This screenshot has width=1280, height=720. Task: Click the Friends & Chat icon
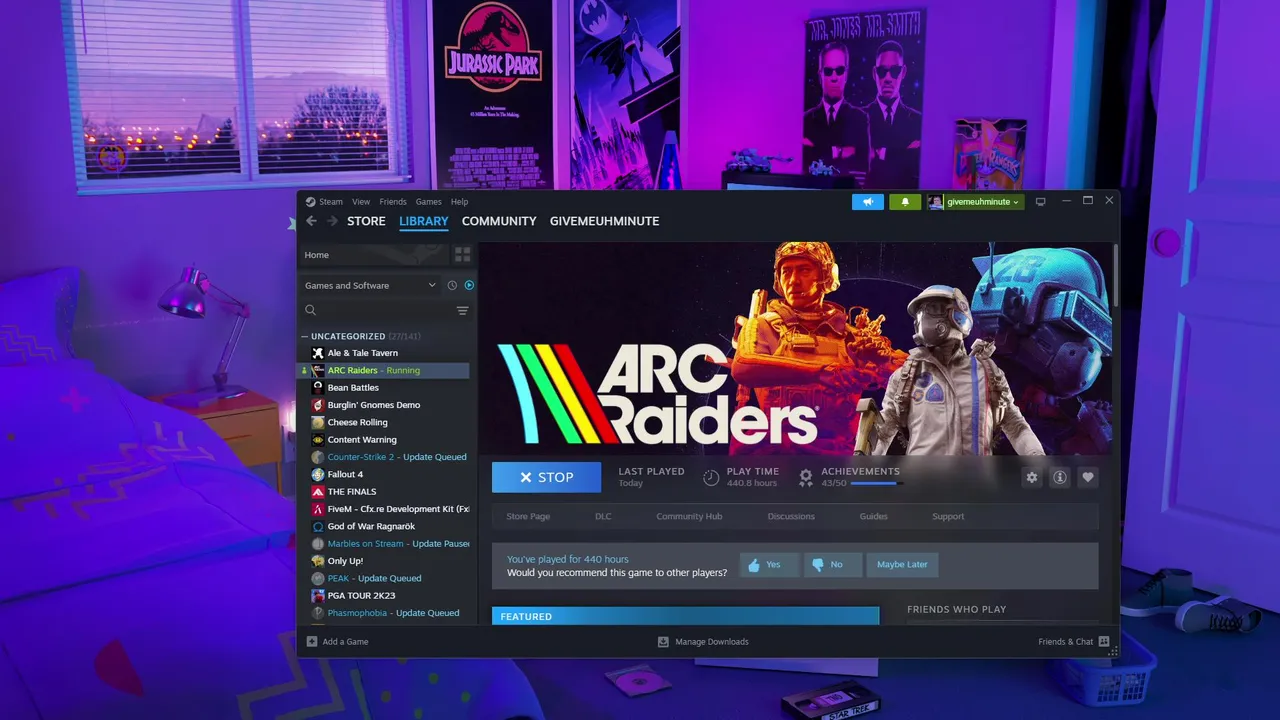pos(1104,641)
